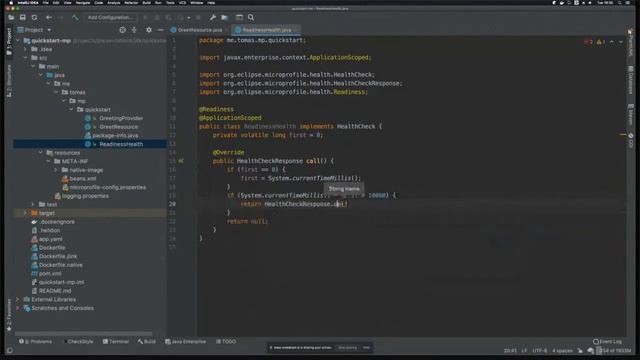
Task: Click the Favorites side tool tab
Action: [x=9, y=315]
